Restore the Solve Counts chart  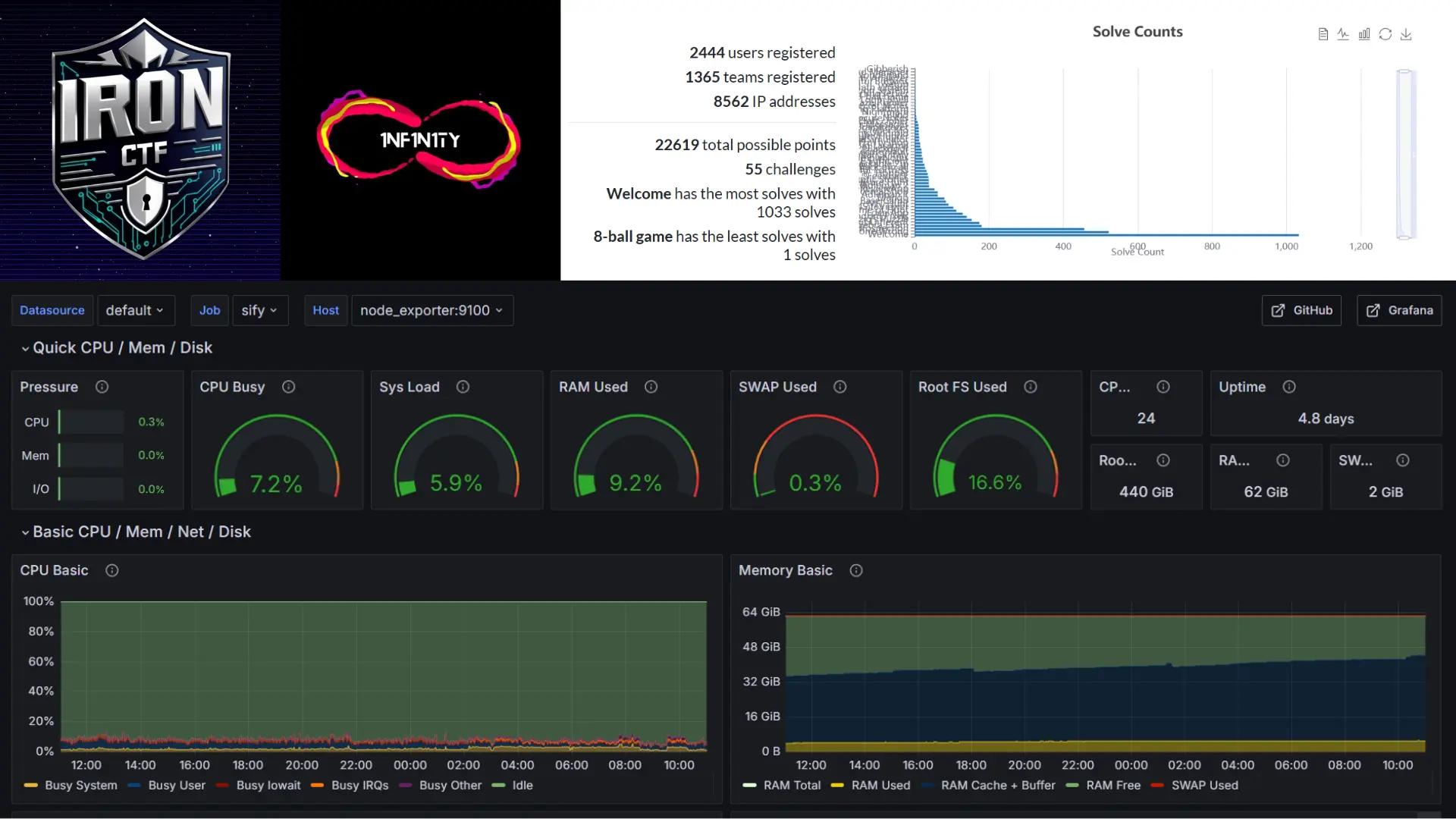[x=1385, y=34]
